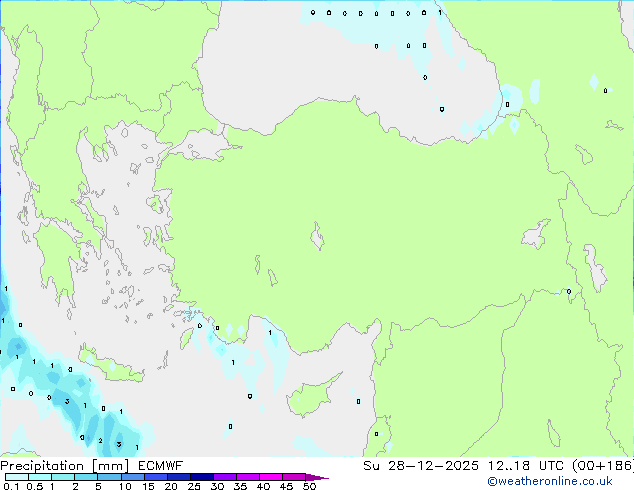The width and height of the screenshot is (634, 490).
Task: Click the '50' legend scale label
Action: [x=309, y=486]
